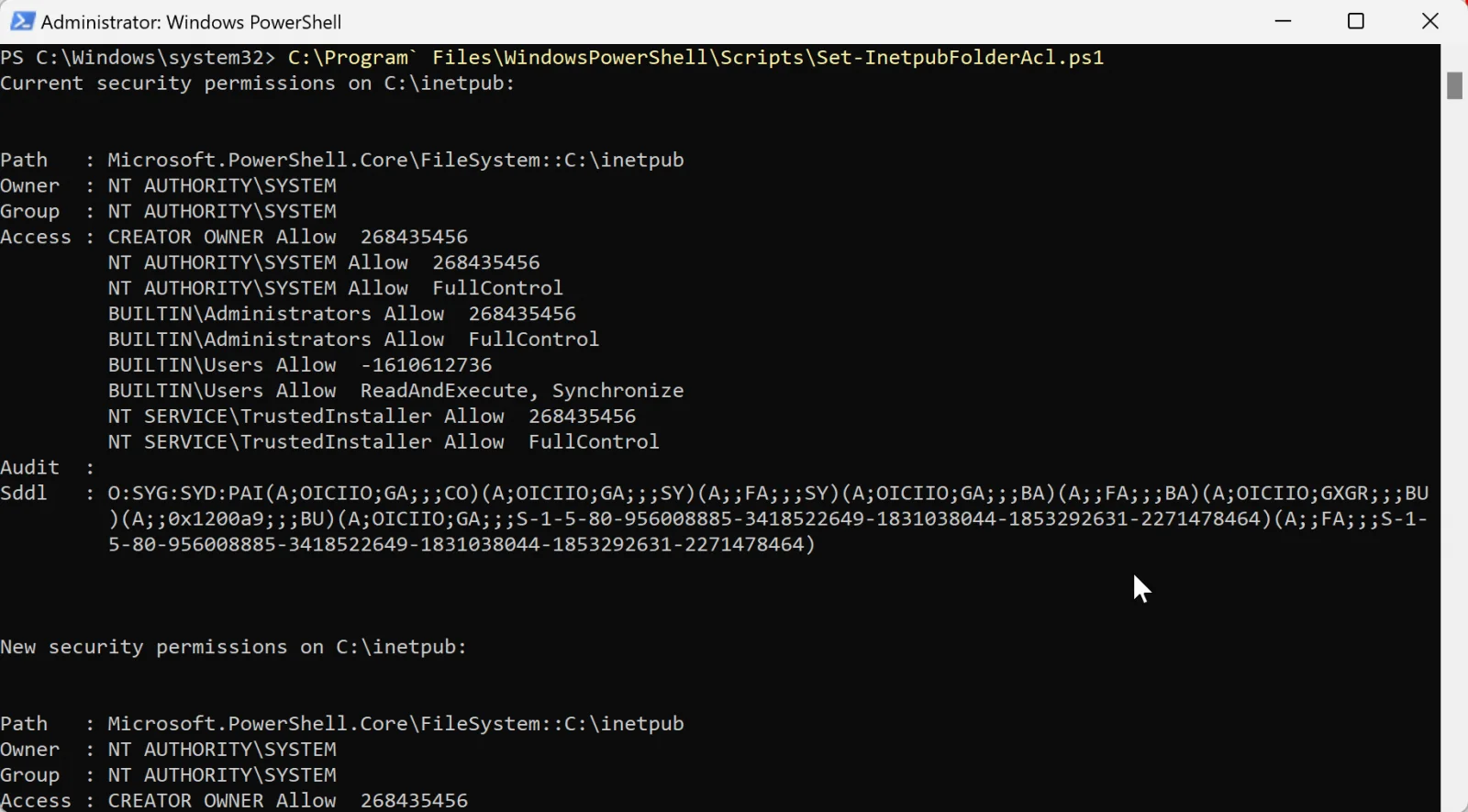
Task: Select the BUILTIN\Administrators Allow 268435456 entry
Action: pyautogui.click(x=342, y=314)
